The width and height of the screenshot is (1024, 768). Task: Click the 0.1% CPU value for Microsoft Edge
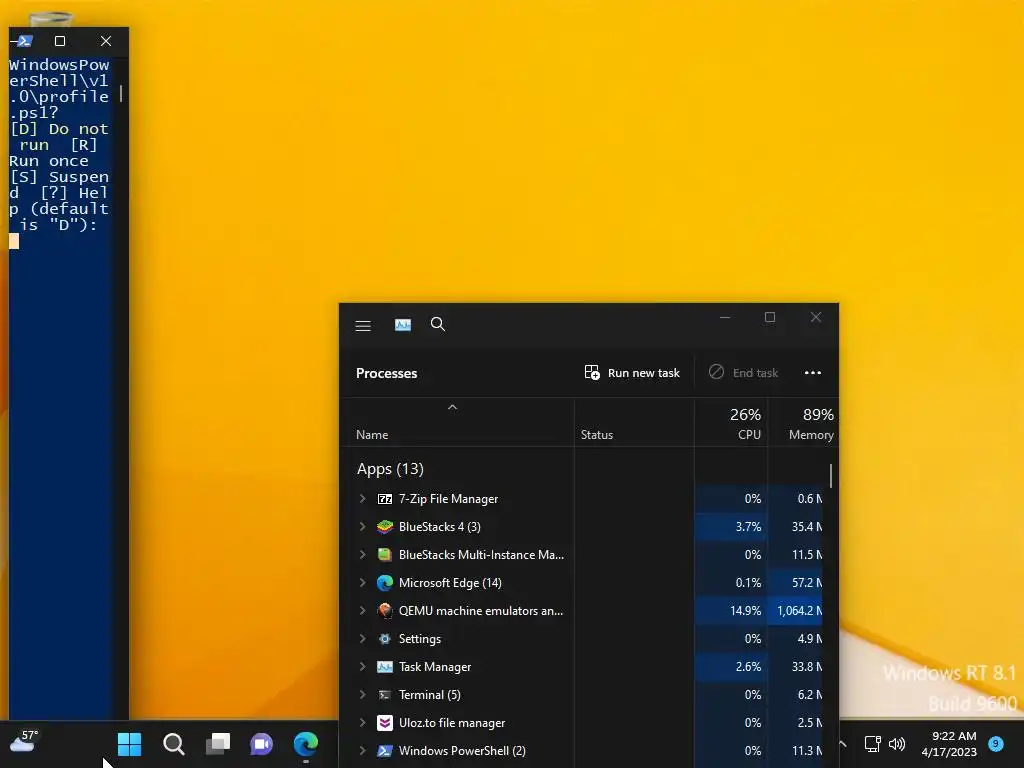pos(748,583)
